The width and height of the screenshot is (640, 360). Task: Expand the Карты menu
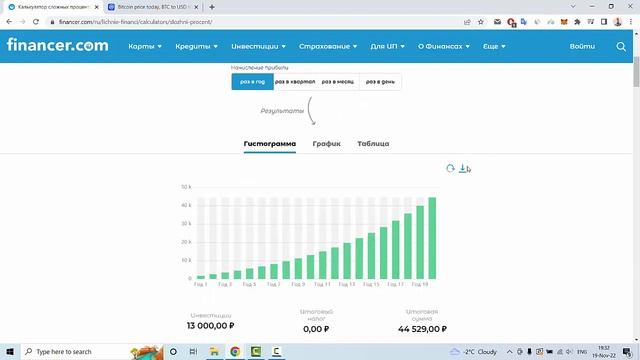145,46
